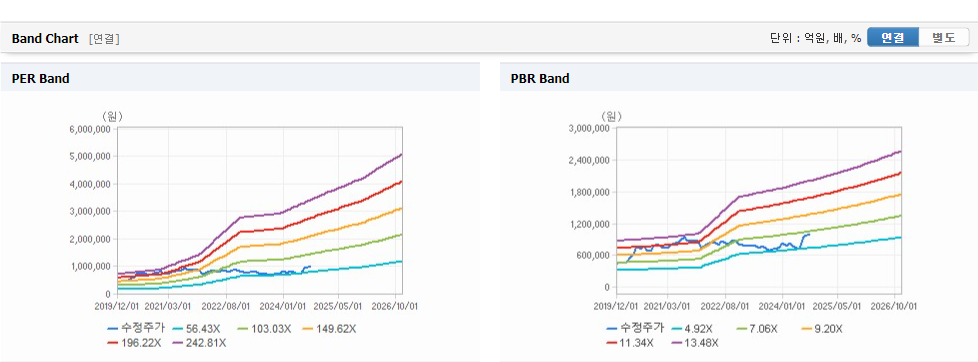Click the 4,000,000 y-axis label on PER chart
The height and width of the screenshot is (362, 978).
90,184
